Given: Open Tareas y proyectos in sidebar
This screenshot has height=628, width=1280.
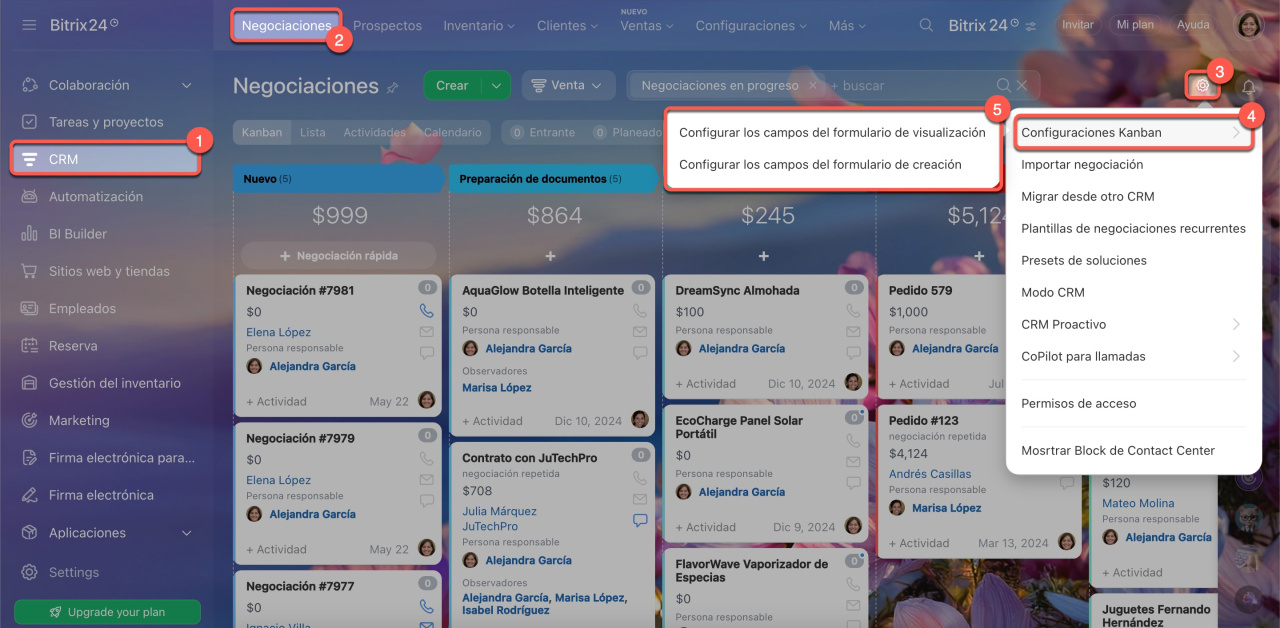Looking at the screenshot, I should [x=106, y=122].
